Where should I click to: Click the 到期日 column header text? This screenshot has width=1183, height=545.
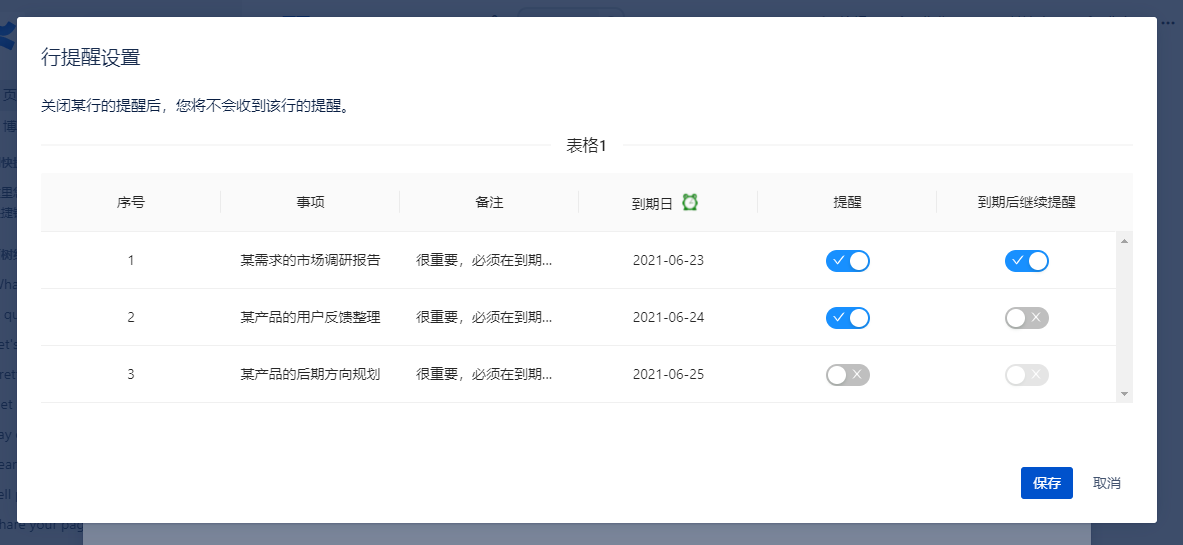(652, 203)
